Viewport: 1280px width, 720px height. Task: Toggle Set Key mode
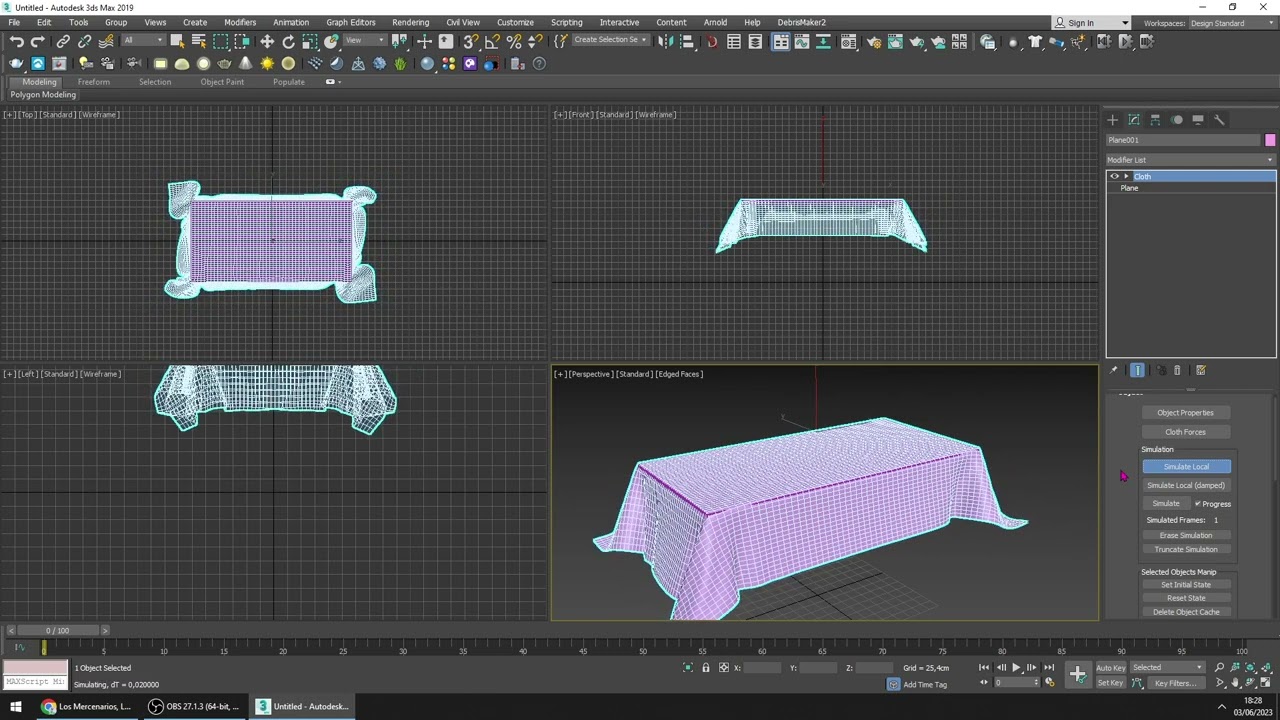point(1111,683)
